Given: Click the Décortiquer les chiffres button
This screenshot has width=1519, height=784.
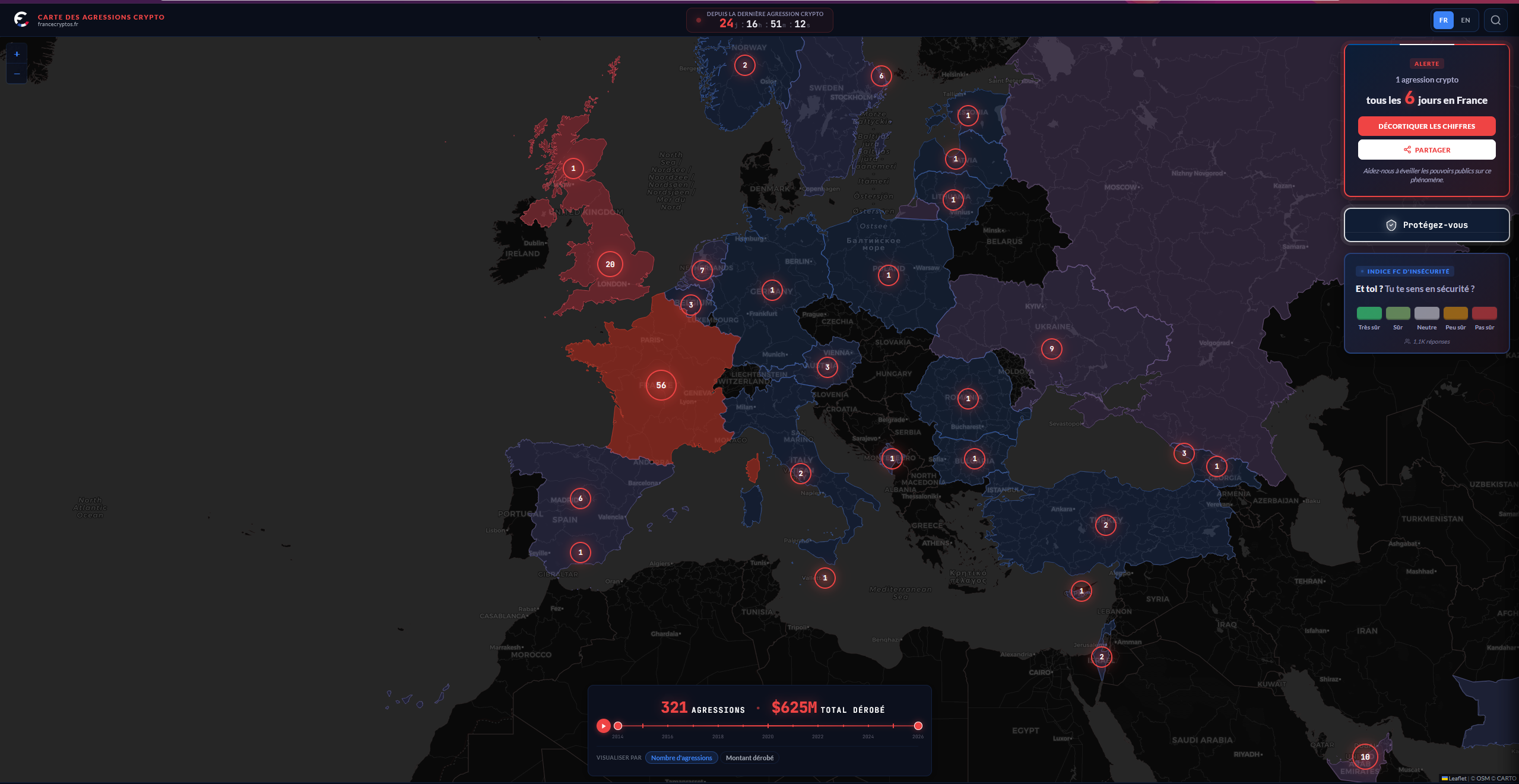Looking at the screenshot, I should coord(1426,126).
